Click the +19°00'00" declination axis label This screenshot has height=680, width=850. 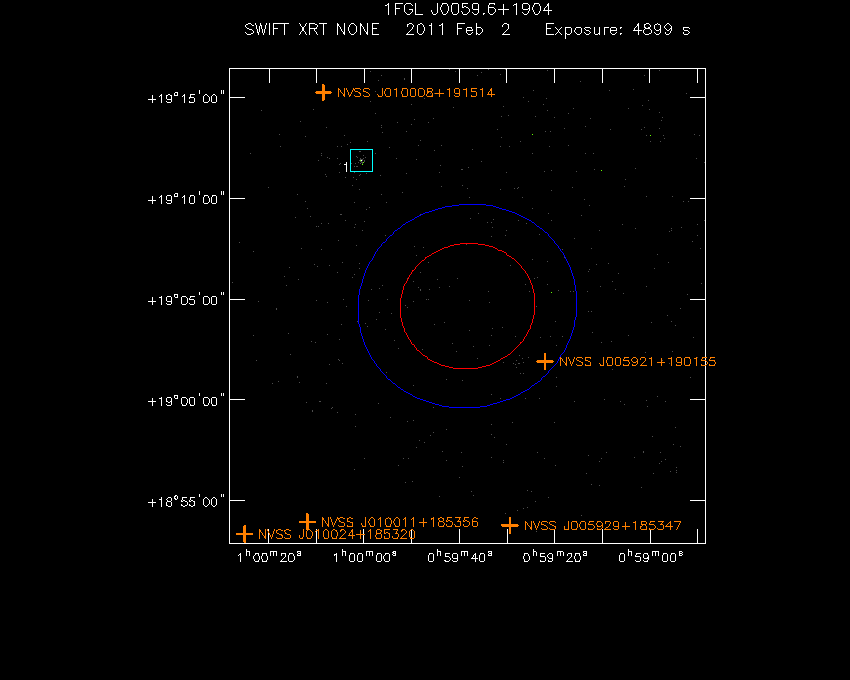(186, 401)
